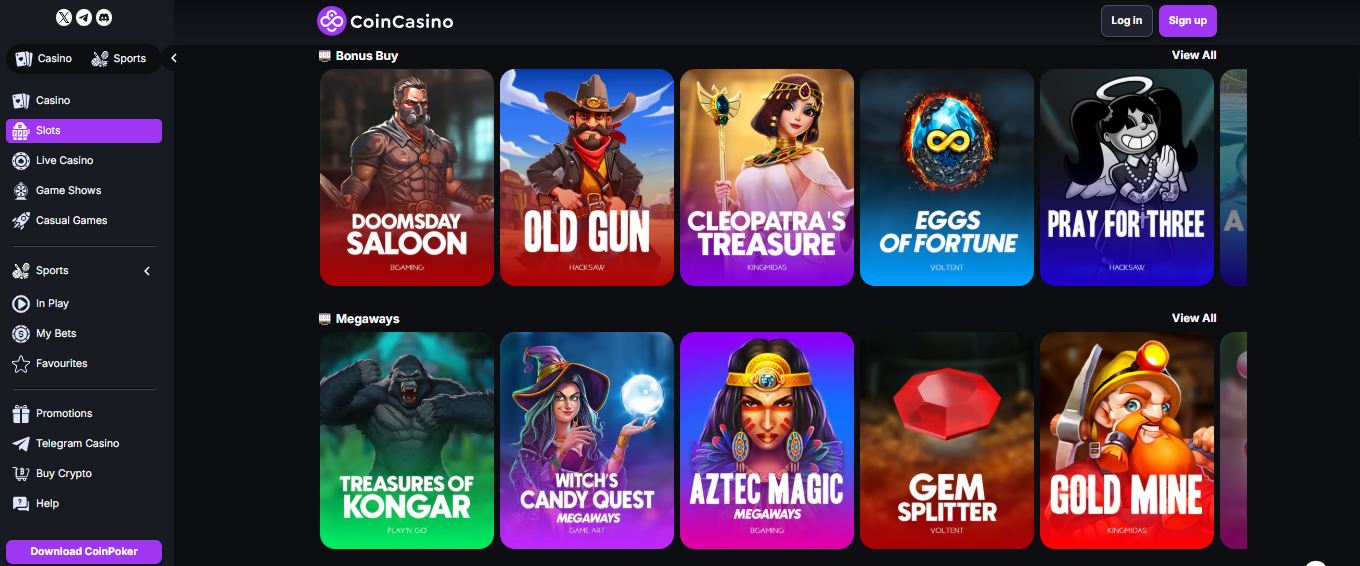Viewport: 1360px width, 566px height.
Task: View All Bonus Buy games
Action: pos(1194,55)
